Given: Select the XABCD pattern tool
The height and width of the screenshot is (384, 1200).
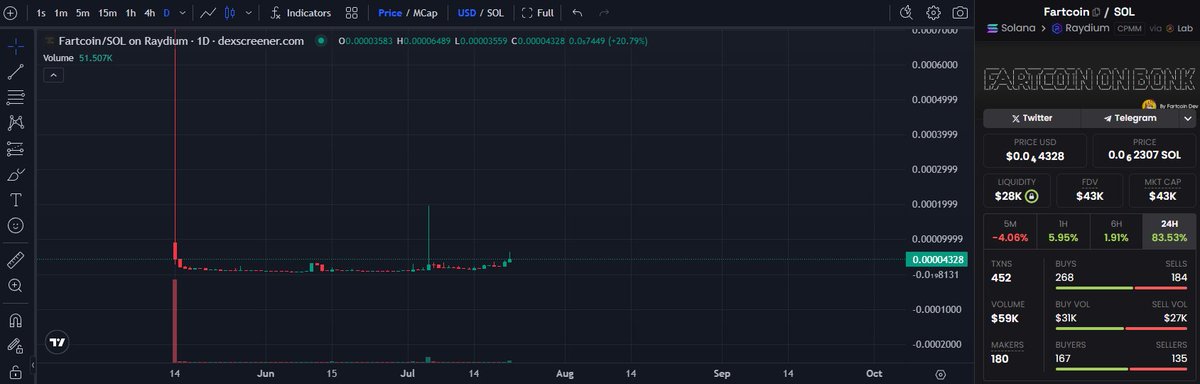Looking at the screenshot, I should [16, 123].
